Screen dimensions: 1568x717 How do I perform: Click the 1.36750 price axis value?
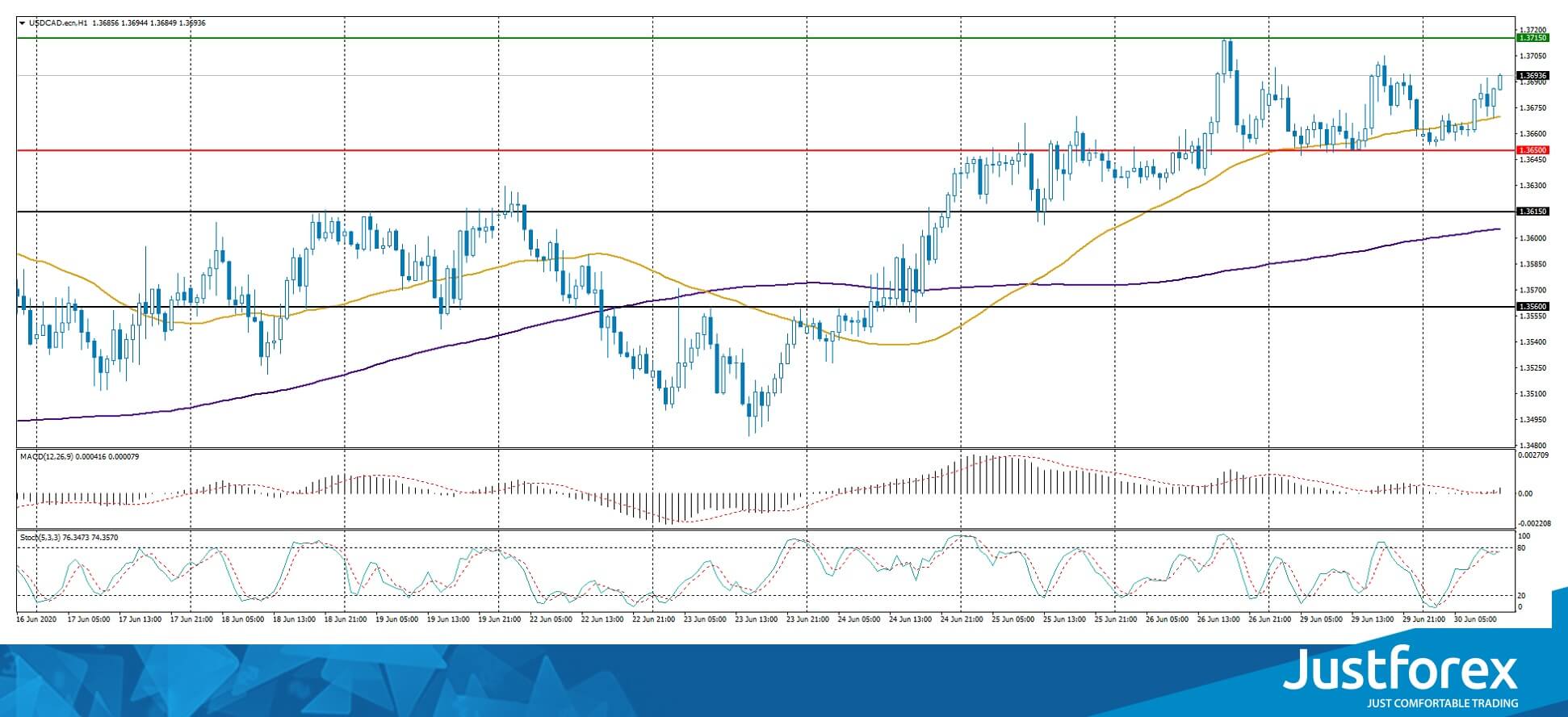[x=1533, y=107]
